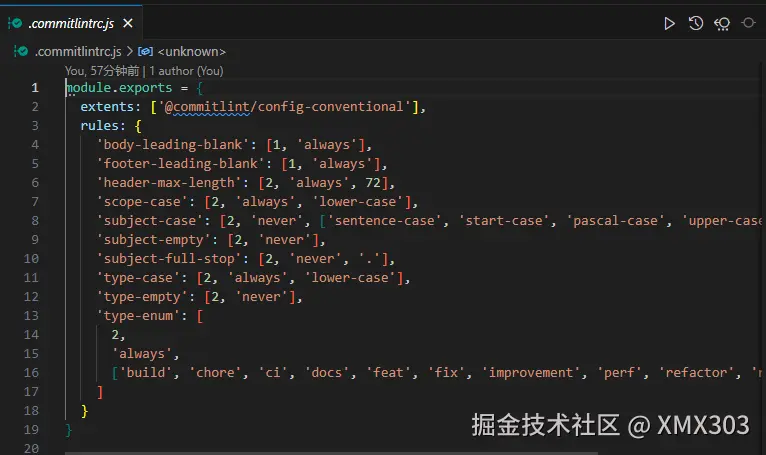Screen dimensions: 766x455
Task: Open the .commitlintrc.js breadcrumb item
Action: (x=78, y=51)
